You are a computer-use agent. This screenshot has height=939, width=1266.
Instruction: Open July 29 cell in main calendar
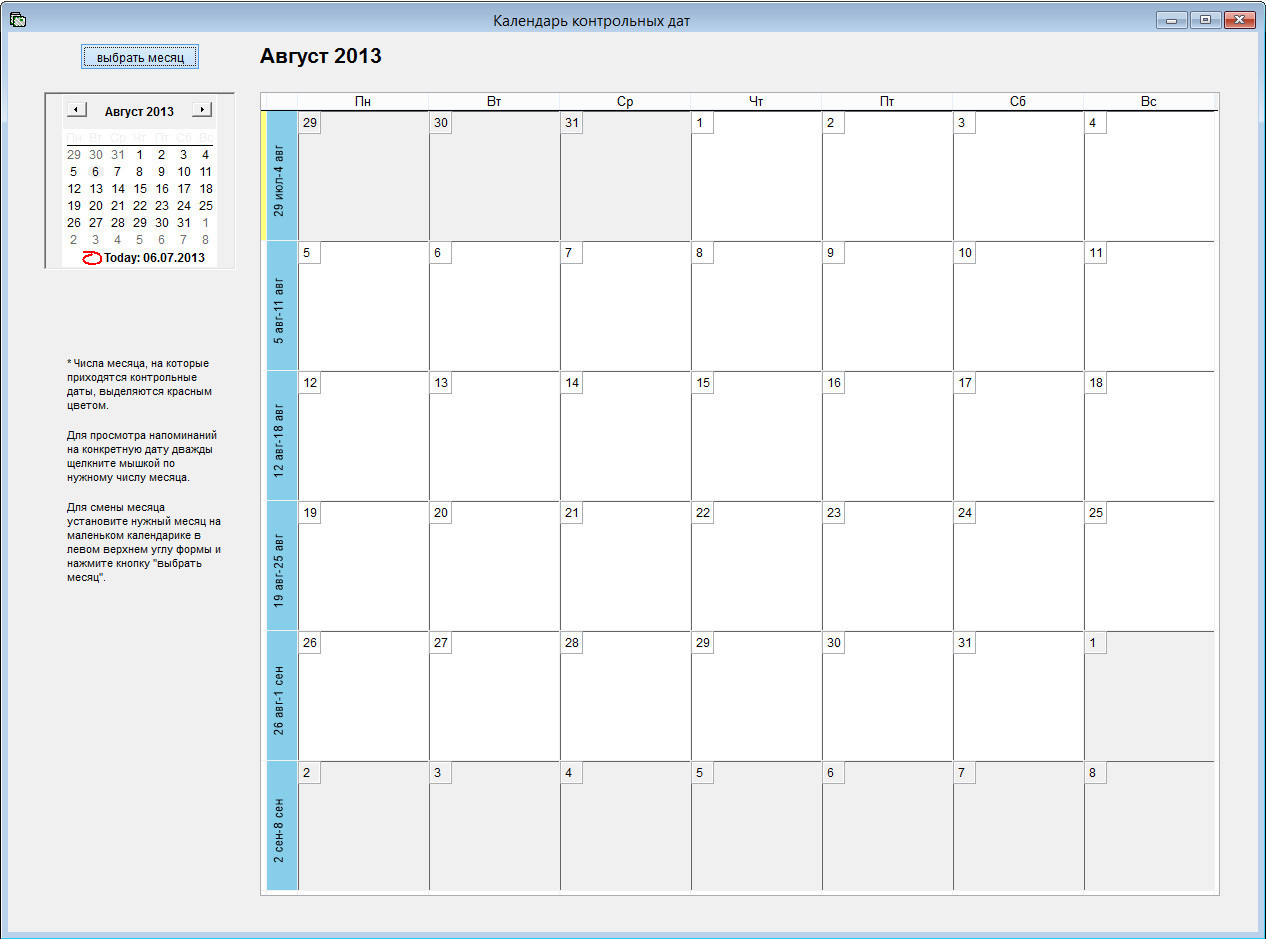coord(363,176)
